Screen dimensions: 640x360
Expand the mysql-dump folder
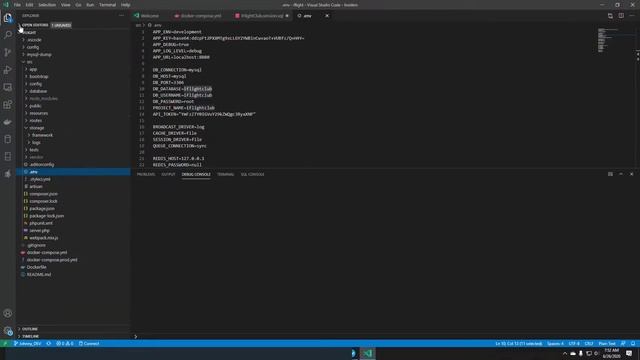[39, 54]
